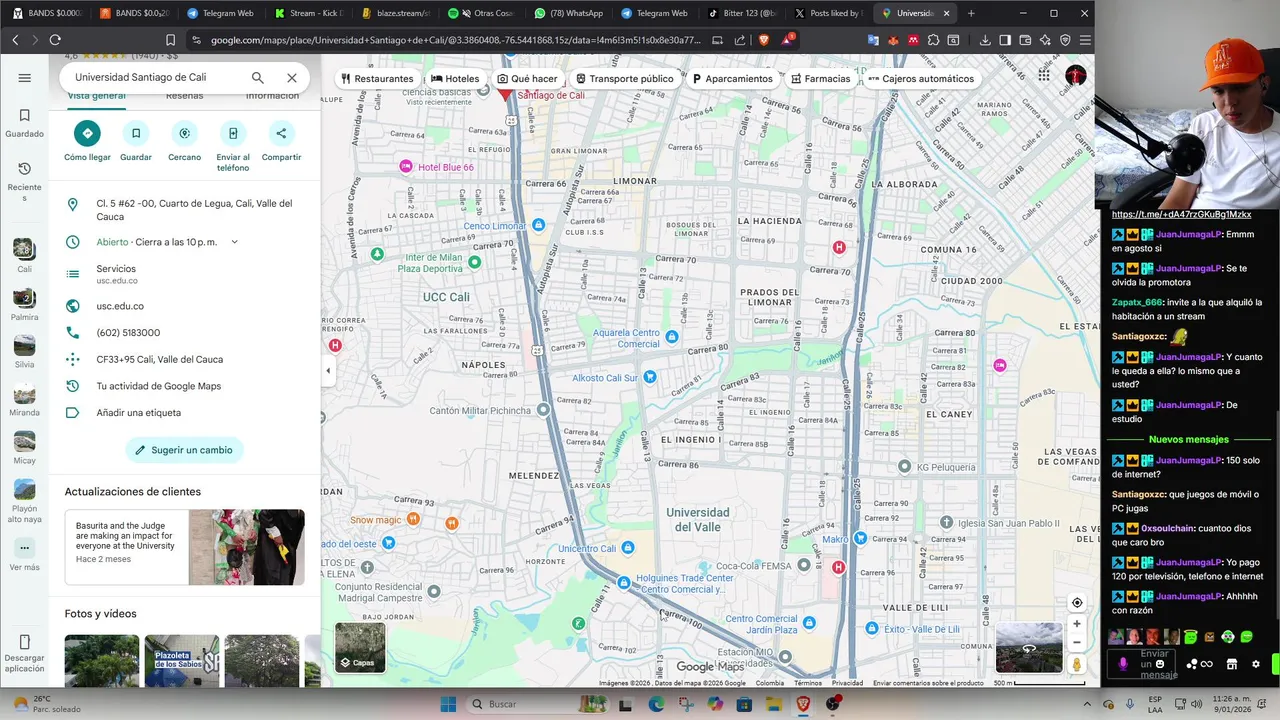Select Vista general tab
Image resolution: width=1280 pixels, height=720 pixels.
(x=96, y=96)
